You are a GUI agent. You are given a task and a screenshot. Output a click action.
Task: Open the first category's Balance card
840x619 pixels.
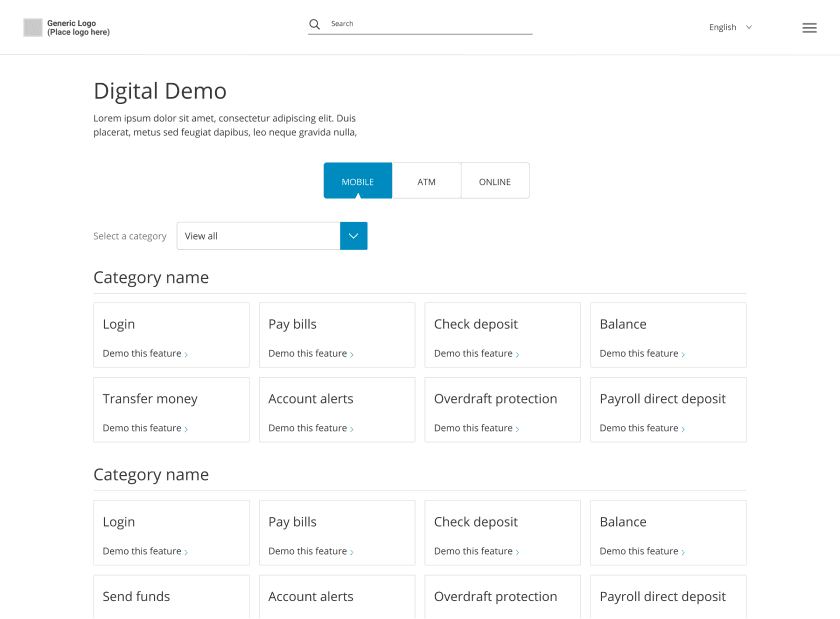click(668, 335)
